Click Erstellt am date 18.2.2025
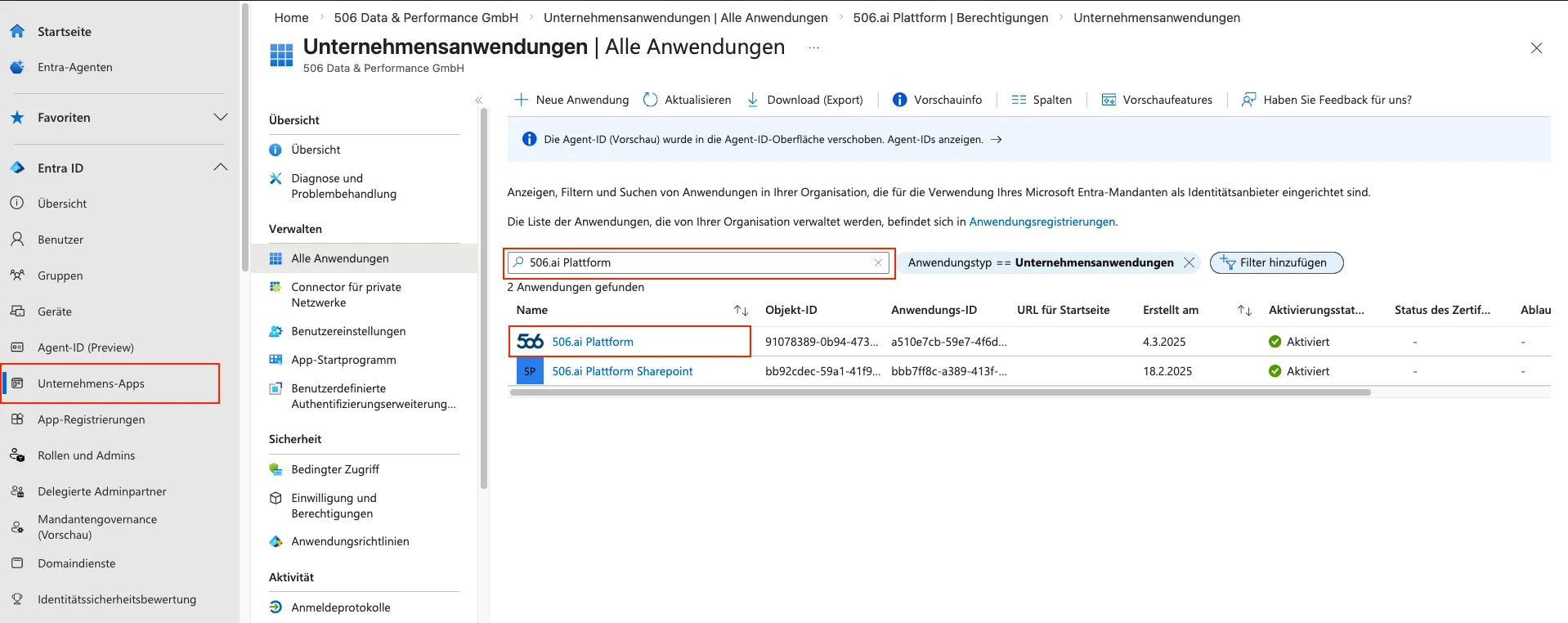 (1167, 371)
